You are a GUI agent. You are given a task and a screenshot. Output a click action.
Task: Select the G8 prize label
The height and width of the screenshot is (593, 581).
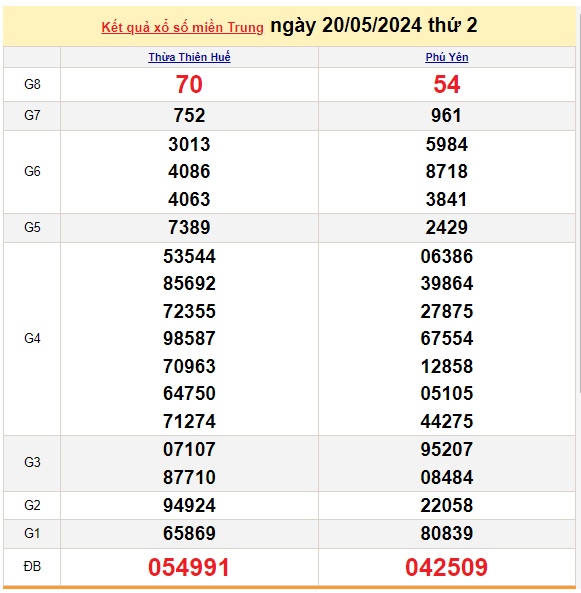point(32,84)
